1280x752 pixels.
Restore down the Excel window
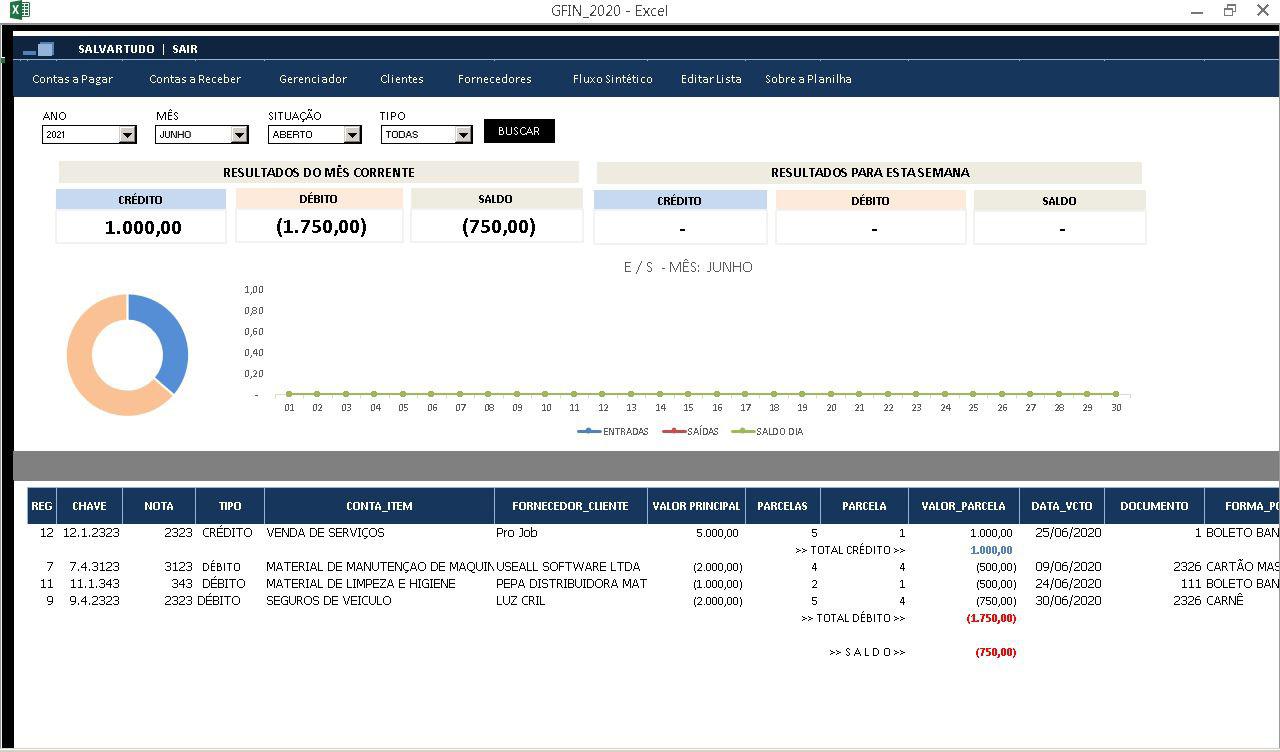(1229, 11)
